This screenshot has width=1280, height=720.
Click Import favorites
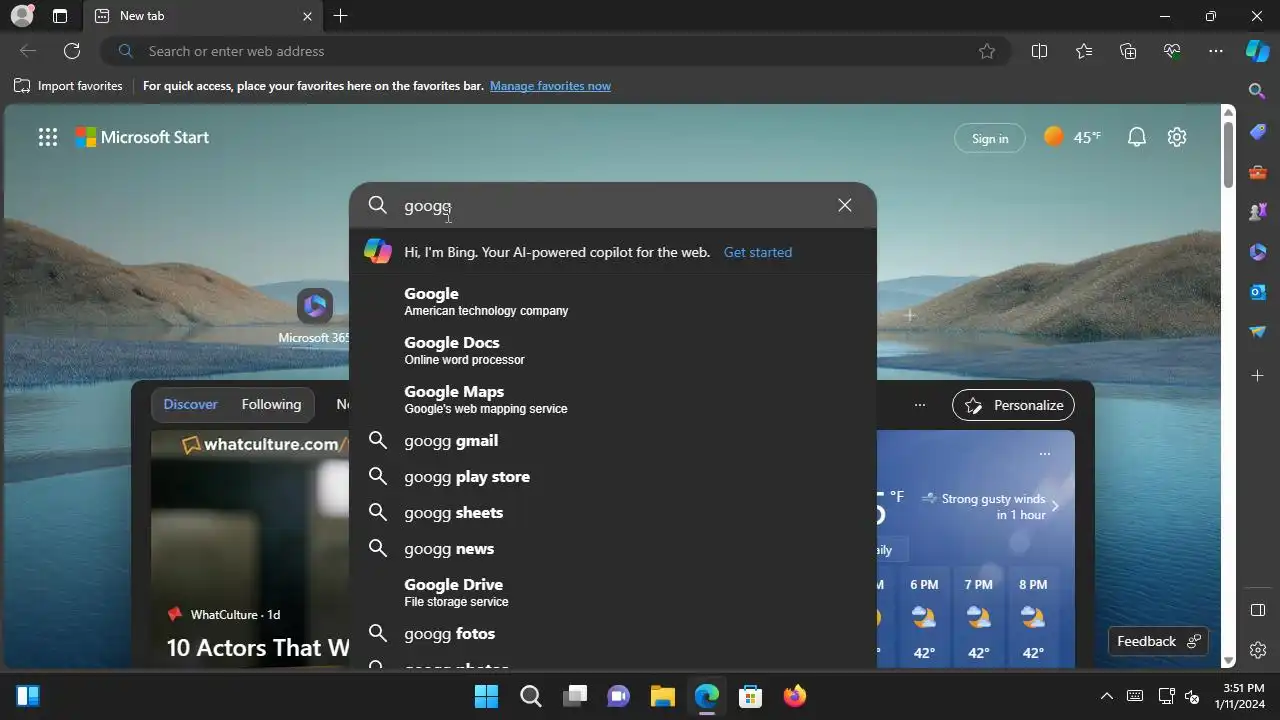coord(68,86)
